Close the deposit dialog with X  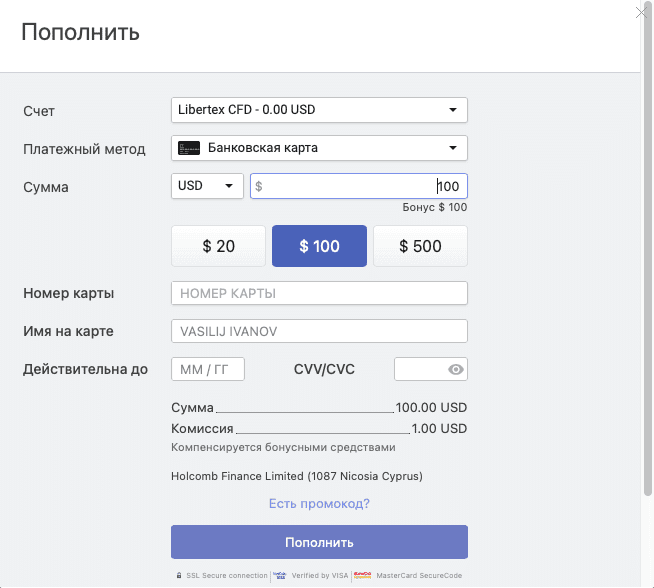click(643, 12)
